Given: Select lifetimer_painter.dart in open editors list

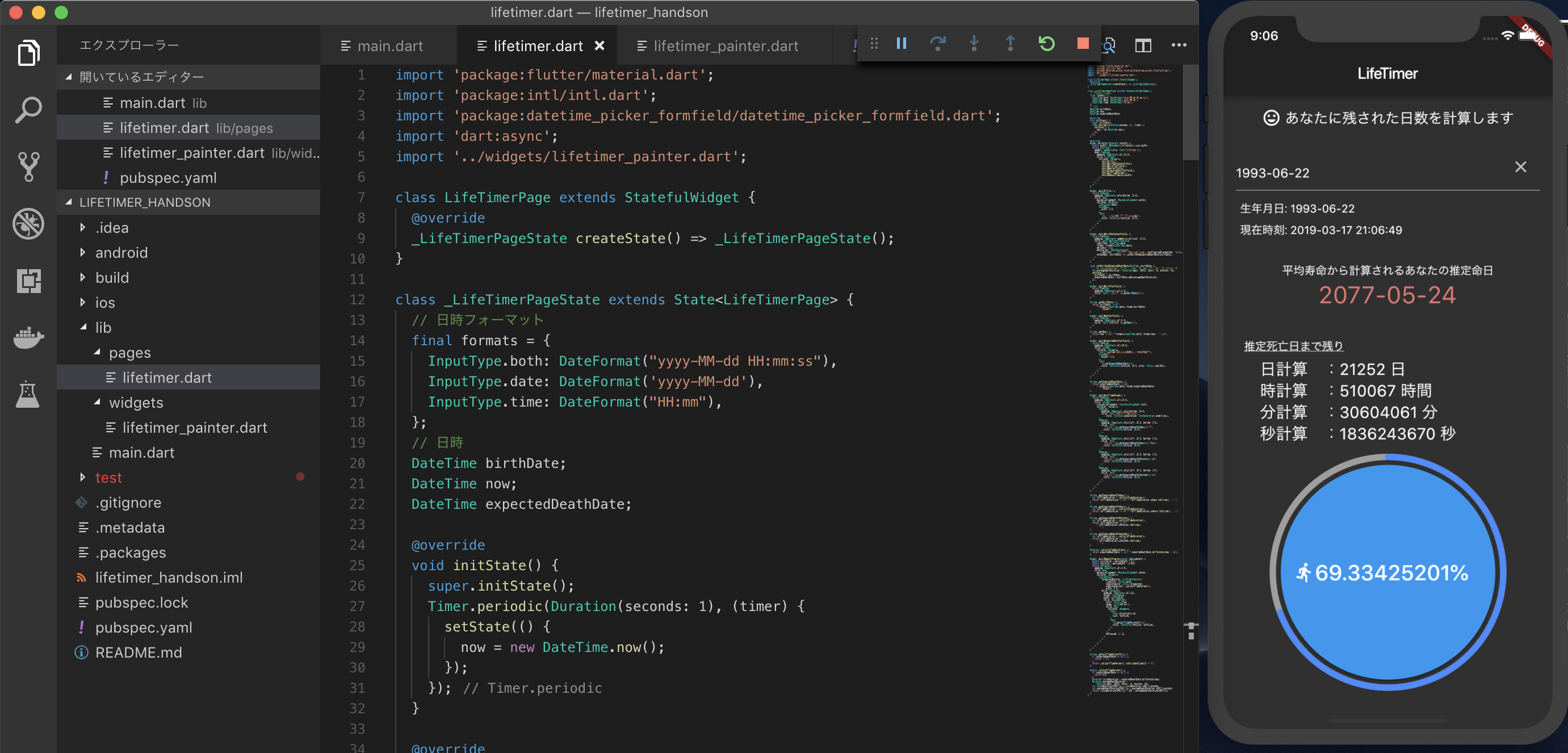Looking at the screenshot, I should [188, 153].
